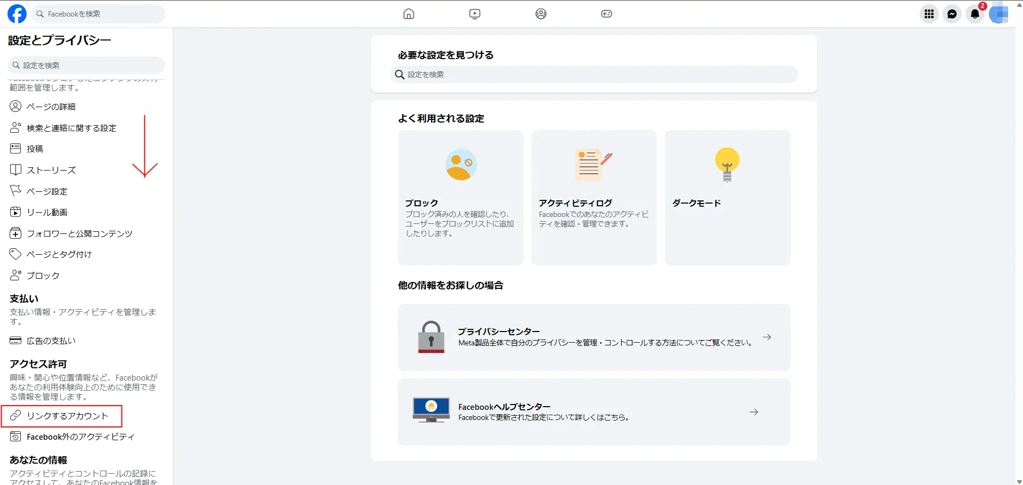This screenshot has height=485, width=1023.
Task: Click the フォロワーと公開コンテンツ plus icon
Action: point(16,233)
